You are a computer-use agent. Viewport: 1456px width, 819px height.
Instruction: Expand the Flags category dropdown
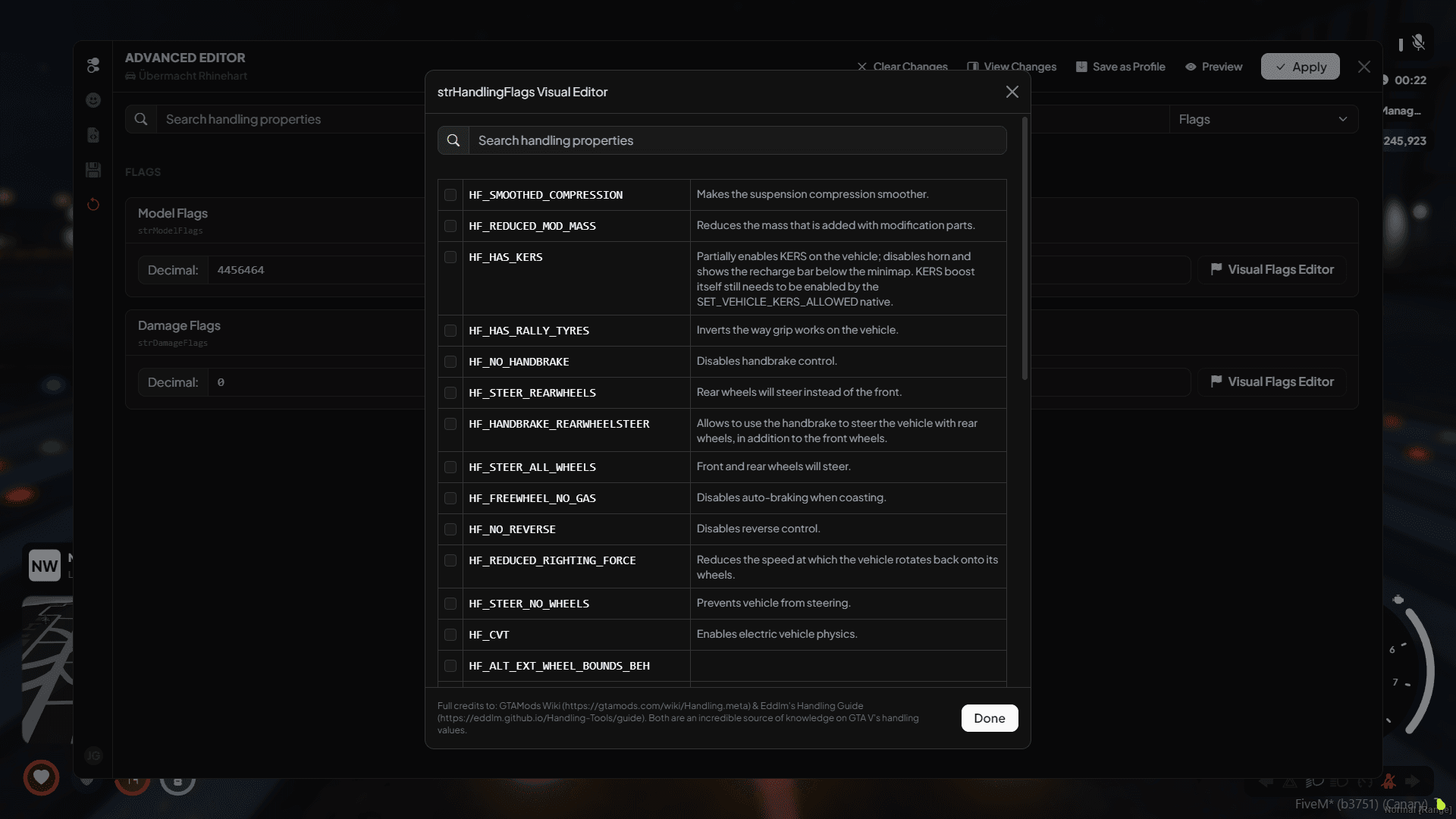[x=1263, y=119]
